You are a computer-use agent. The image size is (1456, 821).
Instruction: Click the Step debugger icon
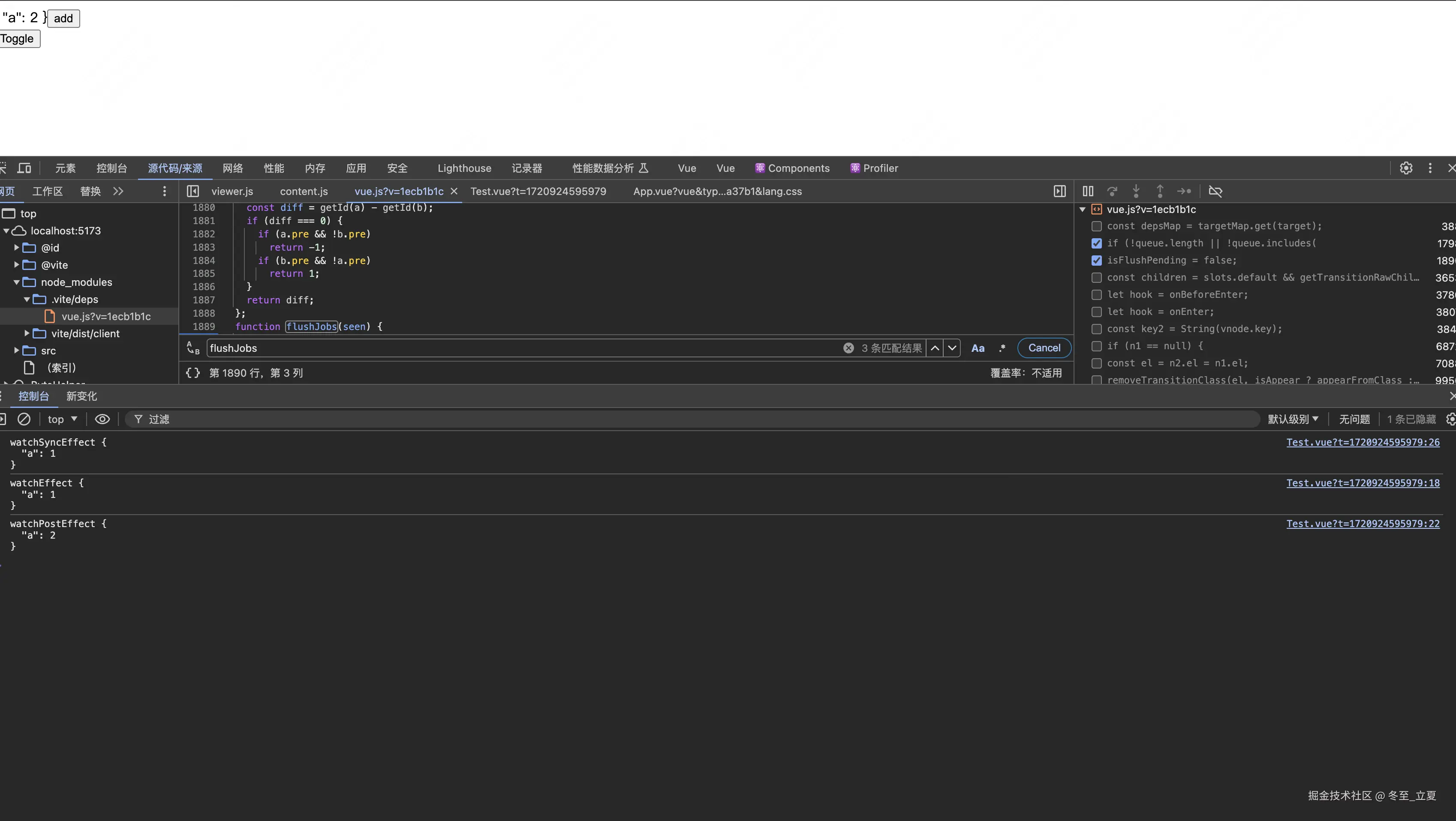[x=1184, y=191]
